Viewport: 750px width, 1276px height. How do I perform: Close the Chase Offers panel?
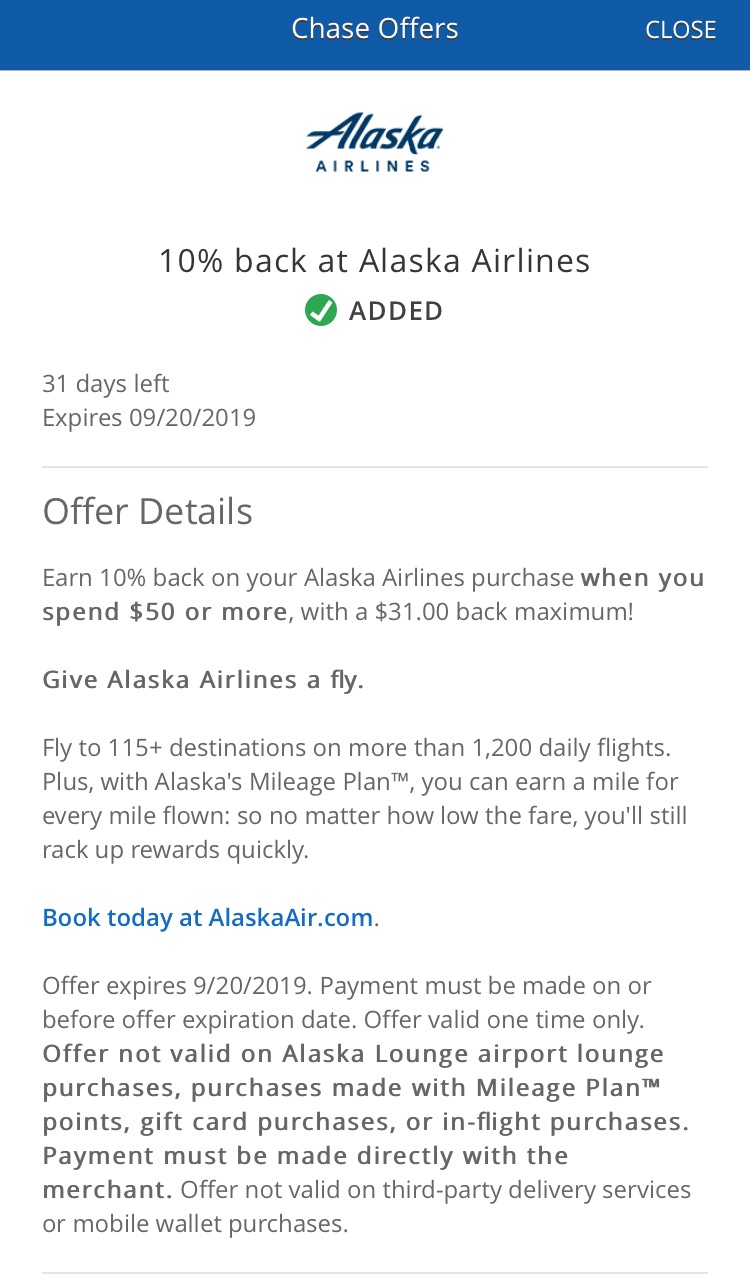tap(680, 30)
